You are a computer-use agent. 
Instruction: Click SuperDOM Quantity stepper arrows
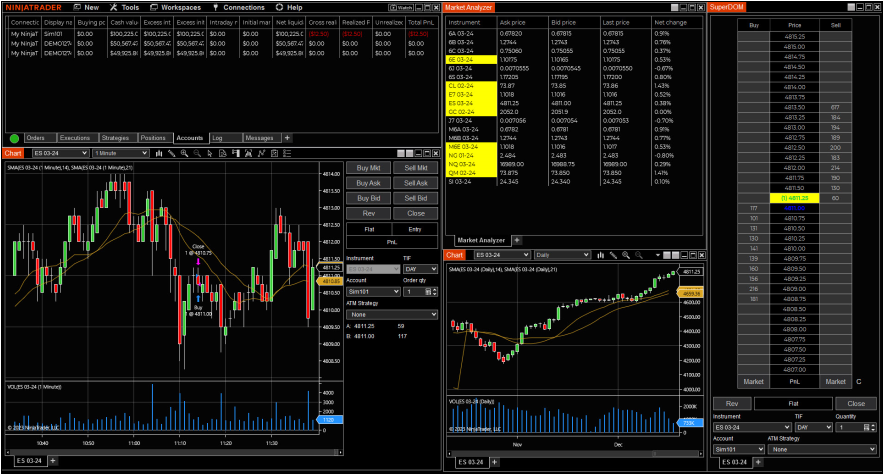click(873, 428)
